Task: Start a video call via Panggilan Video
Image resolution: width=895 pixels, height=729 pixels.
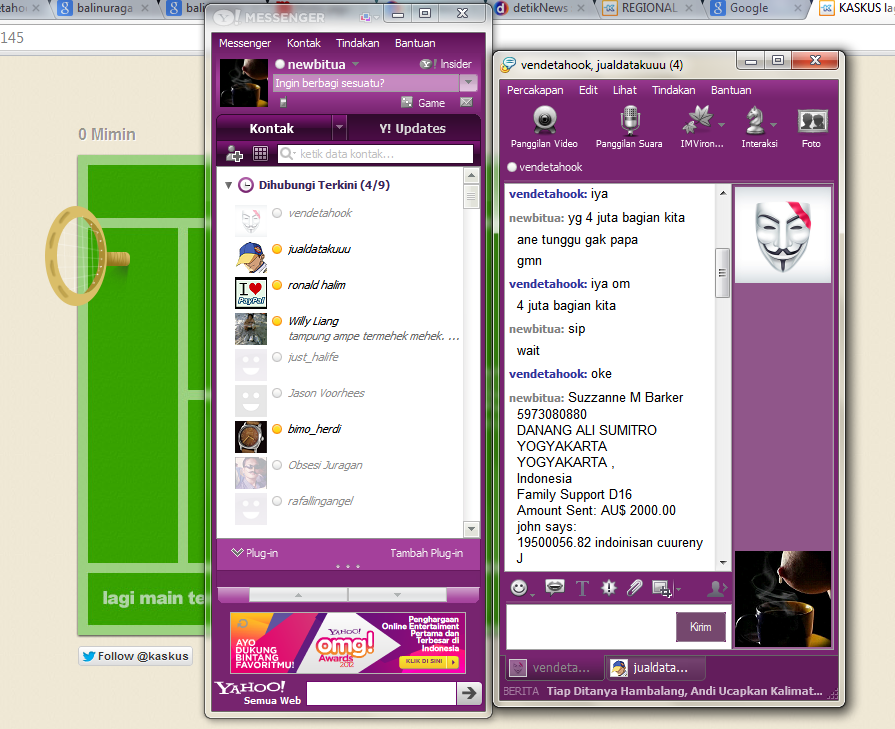Action: pyautogui.click(x=544, y=127)
